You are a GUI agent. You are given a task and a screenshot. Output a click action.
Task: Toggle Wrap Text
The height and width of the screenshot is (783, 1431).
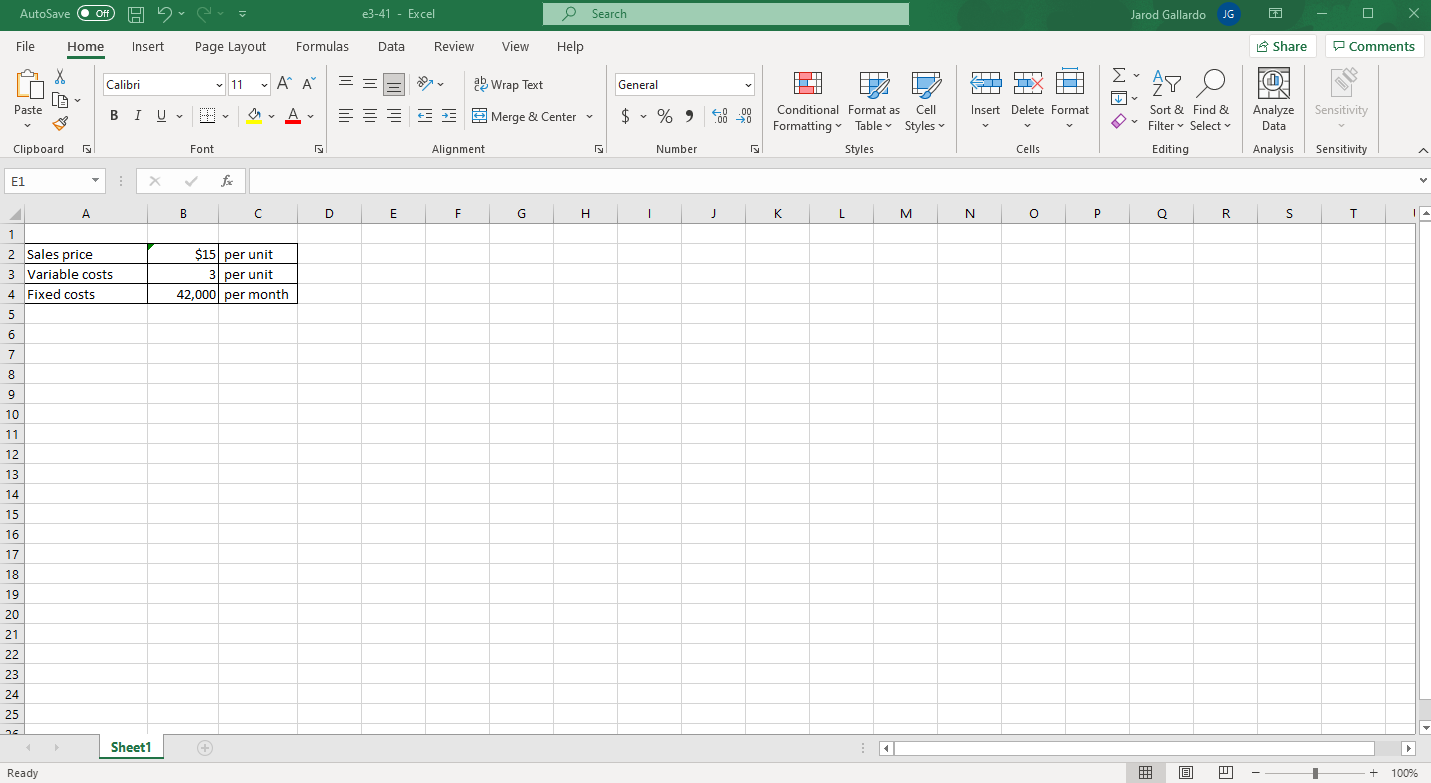coord(508,85)
